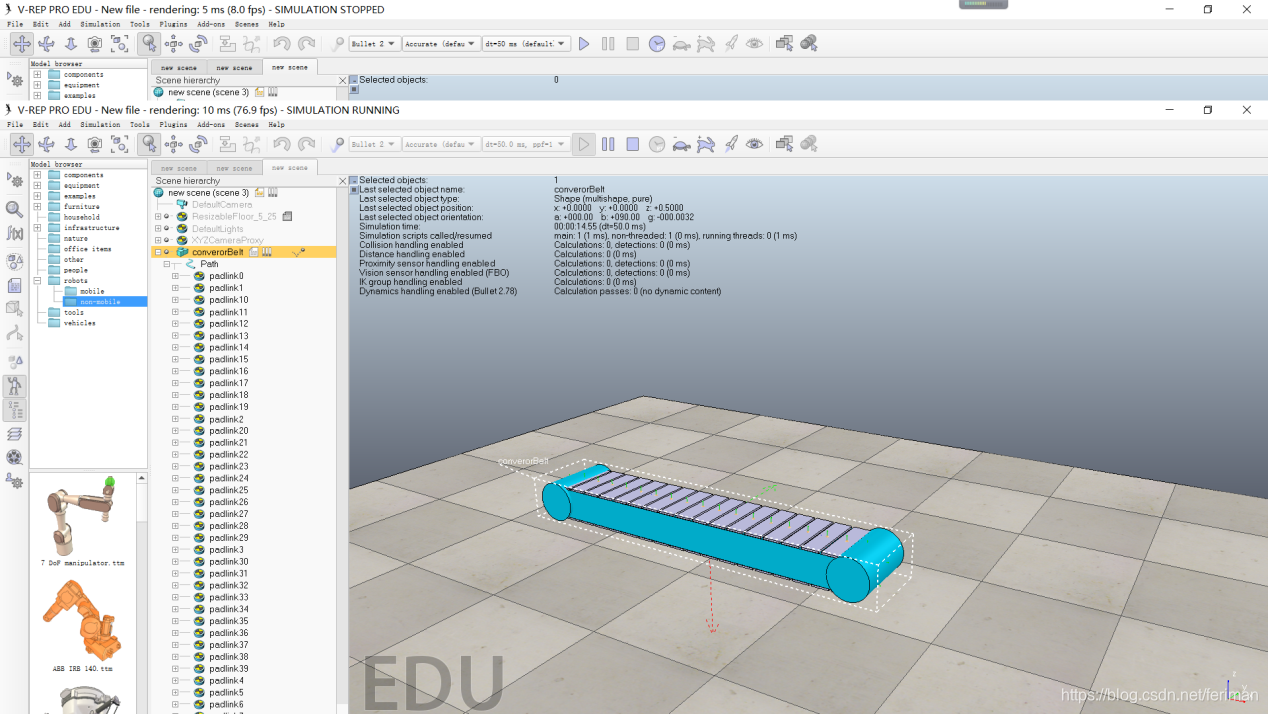Open user settings gear at sidebar bottom
Screen dimensions: 1268x714
(14, 481)
